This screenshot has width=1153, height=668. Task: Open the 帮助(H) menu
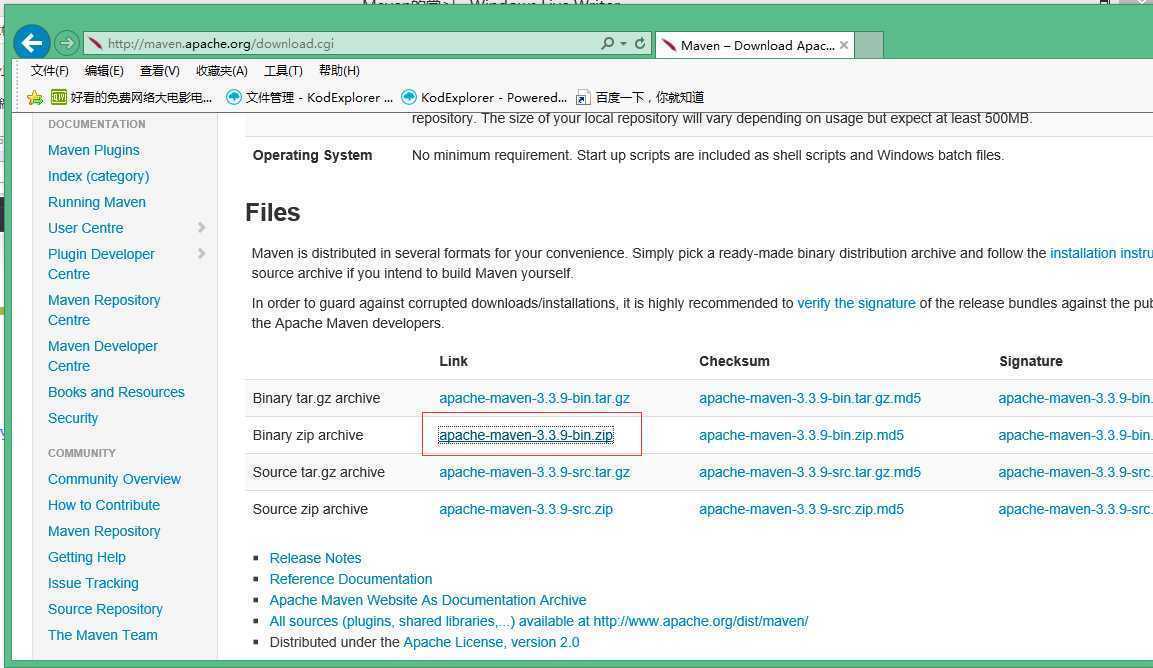pyautogui.click(x=339, y=71)
